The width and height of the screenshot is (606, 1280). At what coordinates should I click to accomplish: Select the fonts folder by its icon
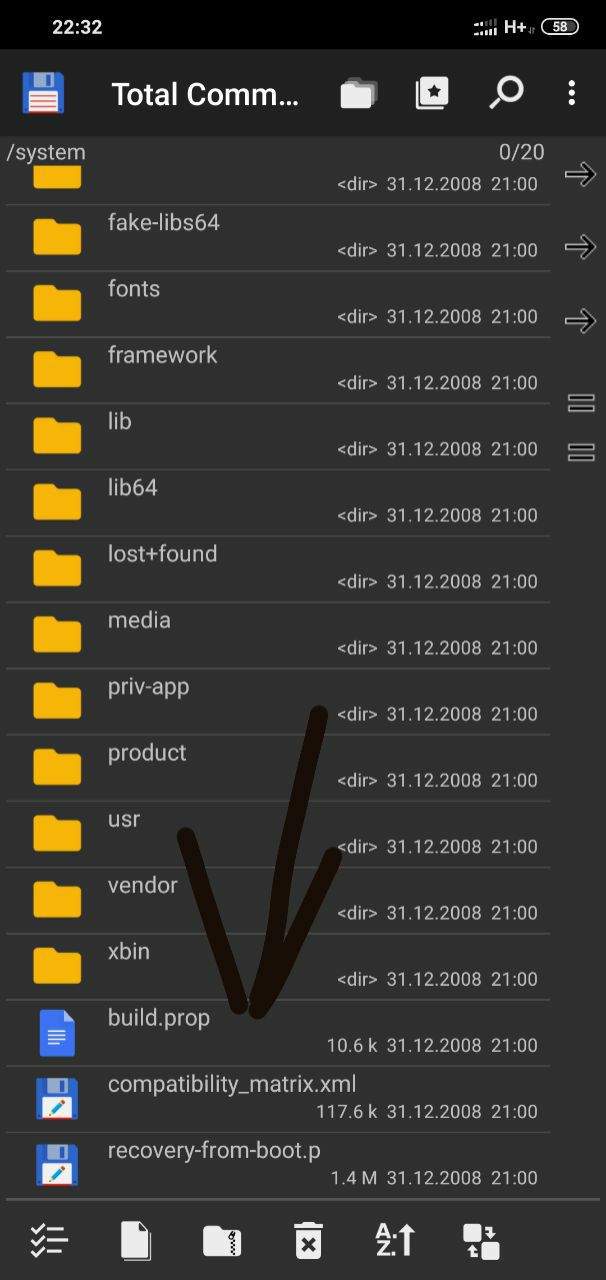57,303
